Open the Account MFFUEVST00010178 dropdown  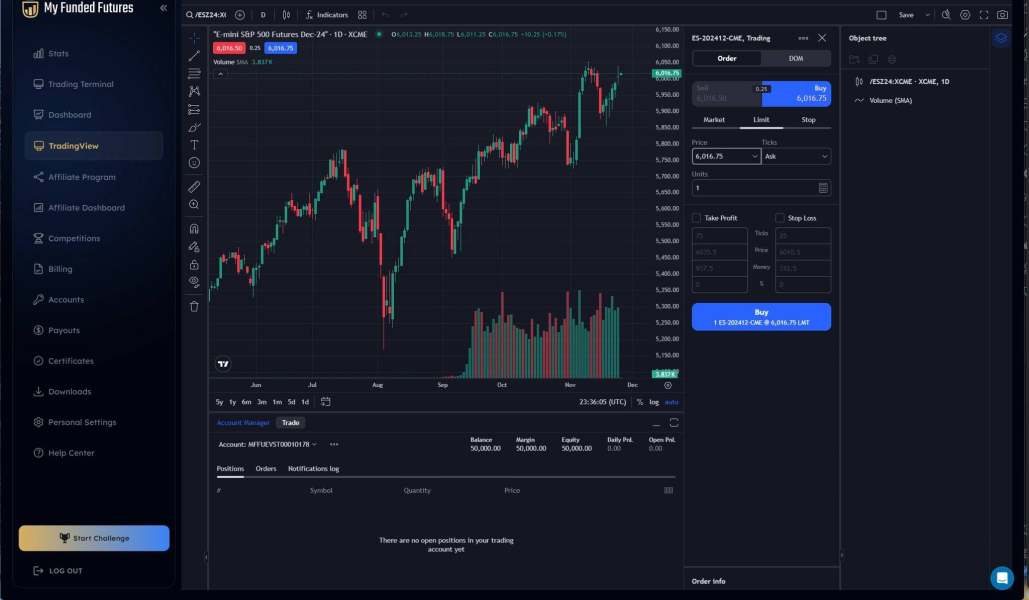point(268,444)
